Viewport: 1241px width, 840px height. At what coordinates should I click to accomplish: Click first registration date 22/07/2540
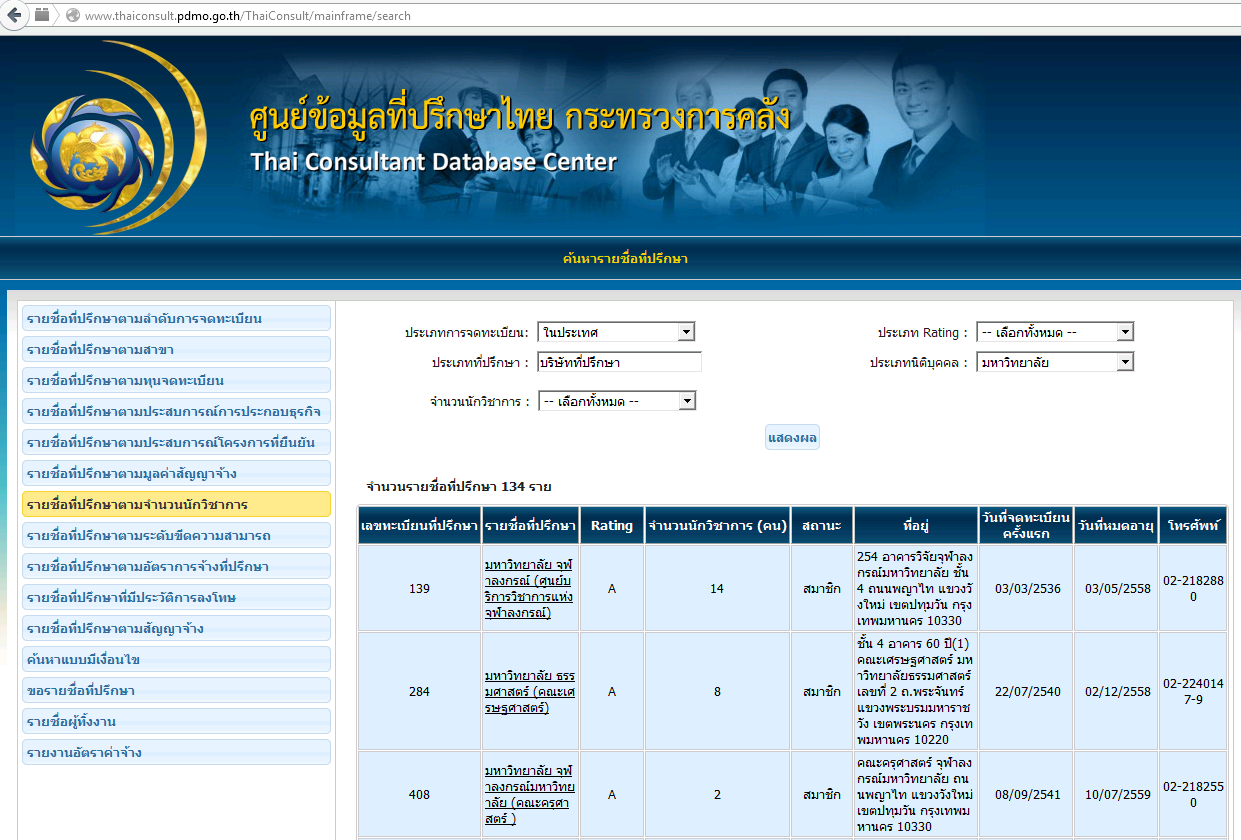click(x=1026, y=692)
